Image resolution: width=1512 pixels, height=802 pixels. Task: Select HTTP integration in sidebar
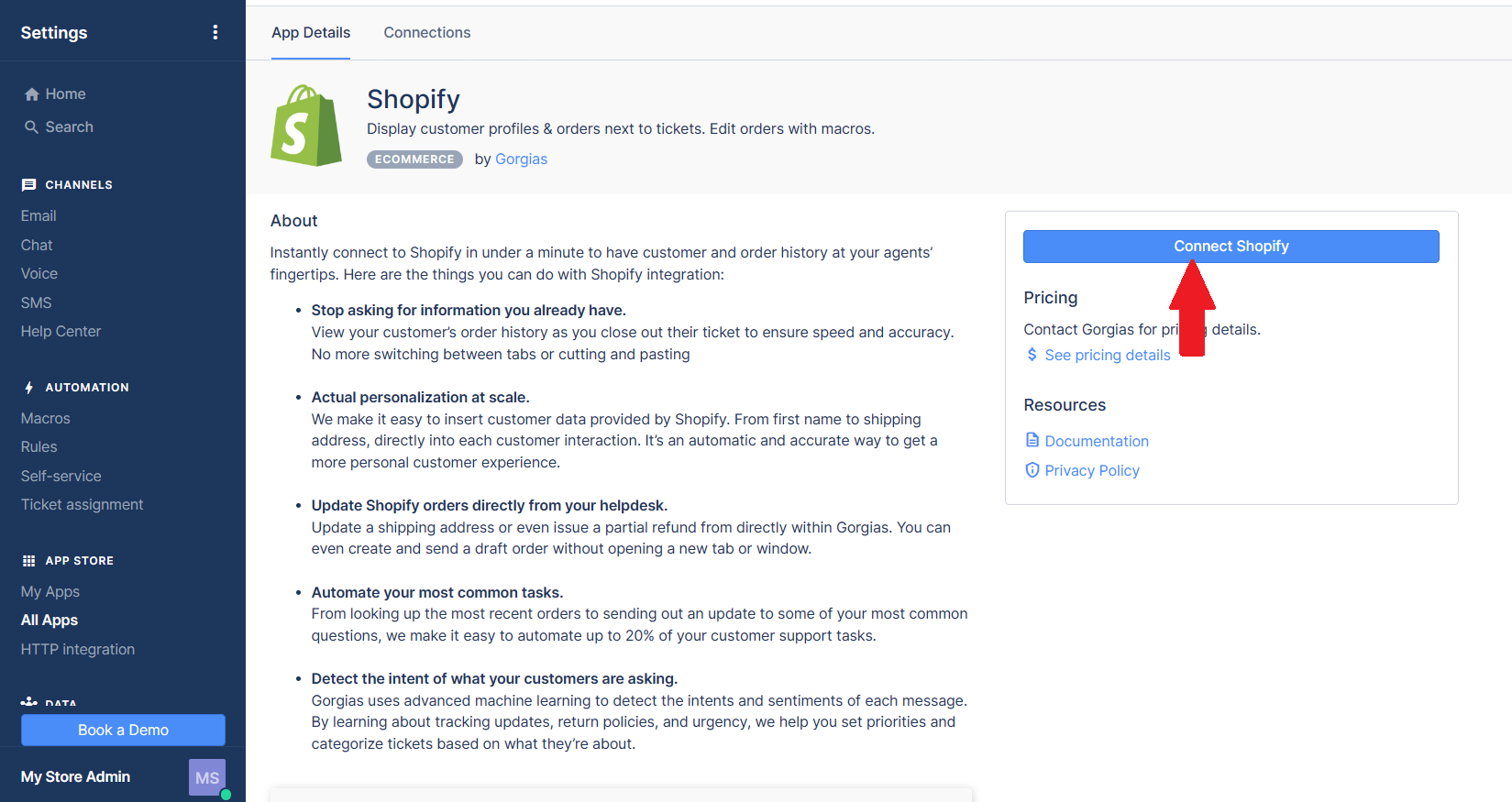click(78, 650)
